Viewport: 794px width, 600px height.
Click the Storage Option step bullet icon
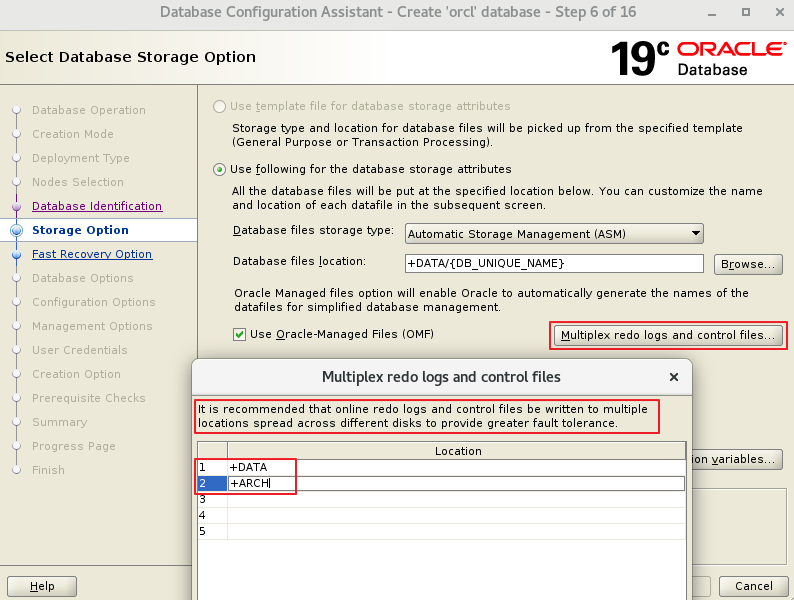pos(15,230)
